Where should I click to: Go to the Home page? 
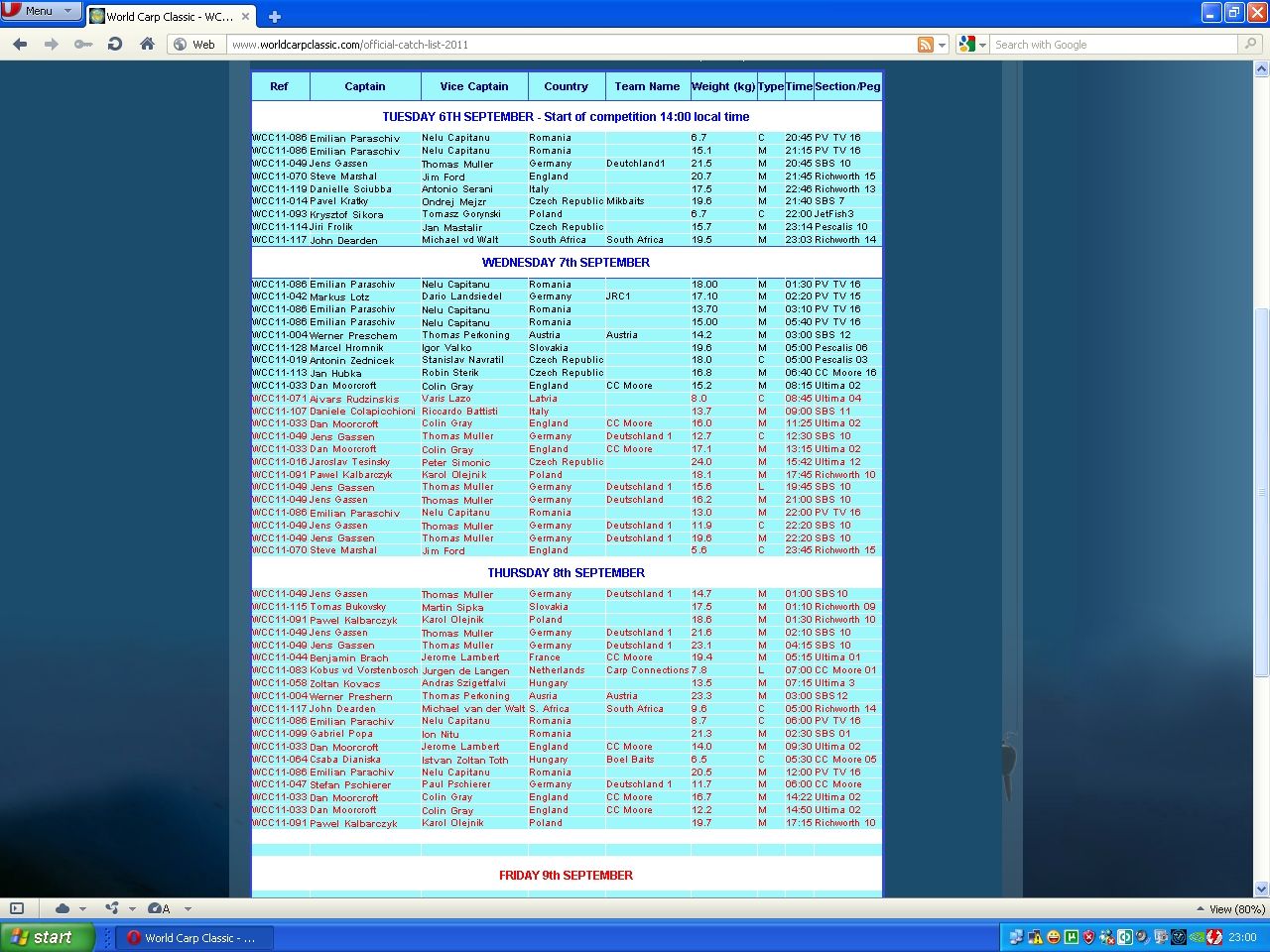coord(147,44)
